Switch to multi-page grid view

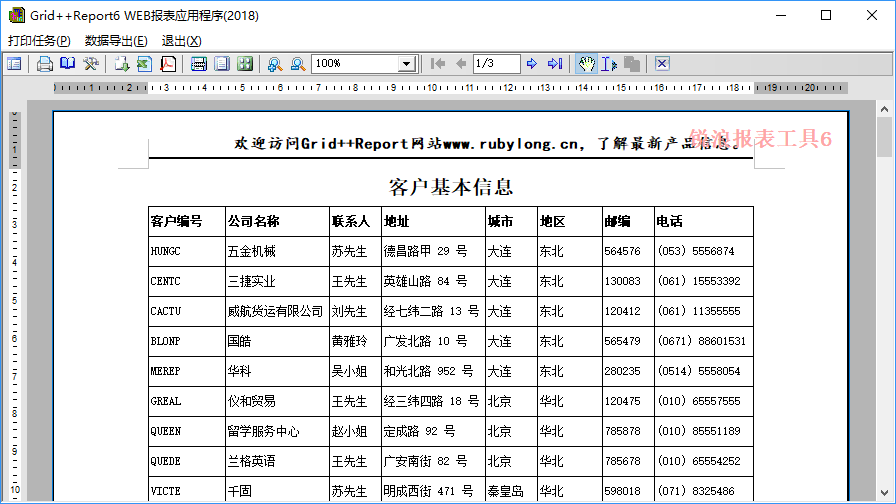(x=245, y=64)
